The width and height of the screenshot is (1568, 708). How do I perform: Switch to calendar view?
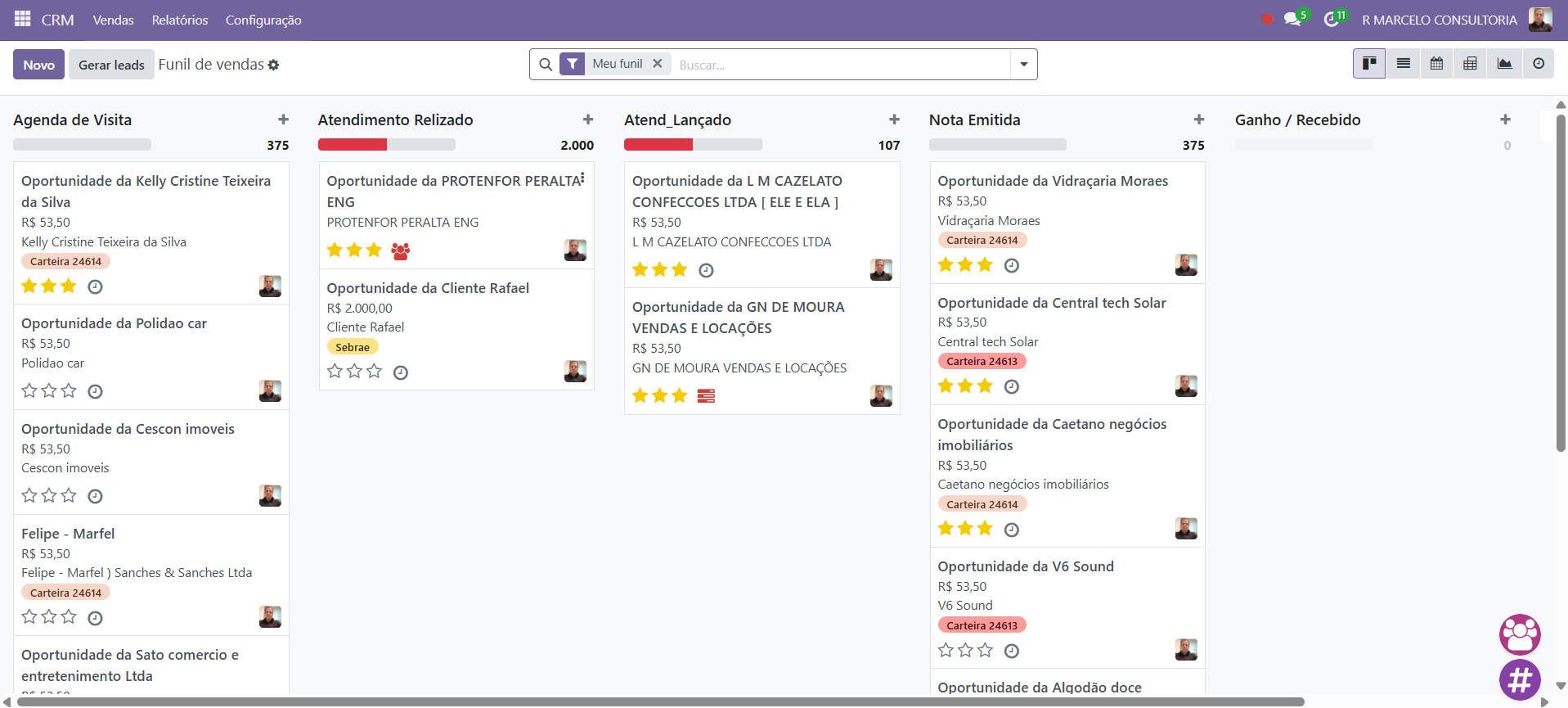click(1436, 64)
